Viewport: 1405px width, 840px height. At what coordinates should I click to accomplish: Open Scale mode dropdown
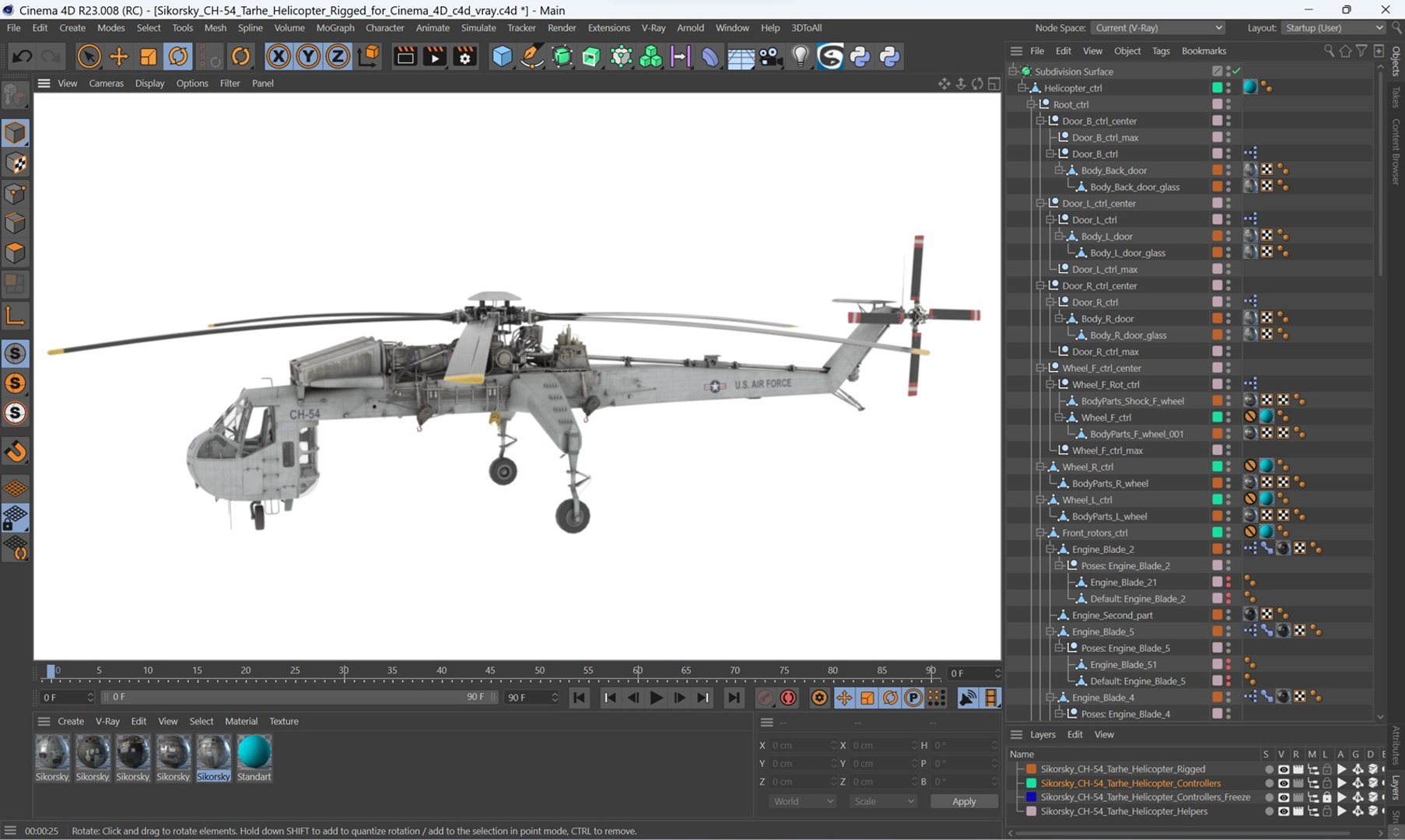coord(883,801)
